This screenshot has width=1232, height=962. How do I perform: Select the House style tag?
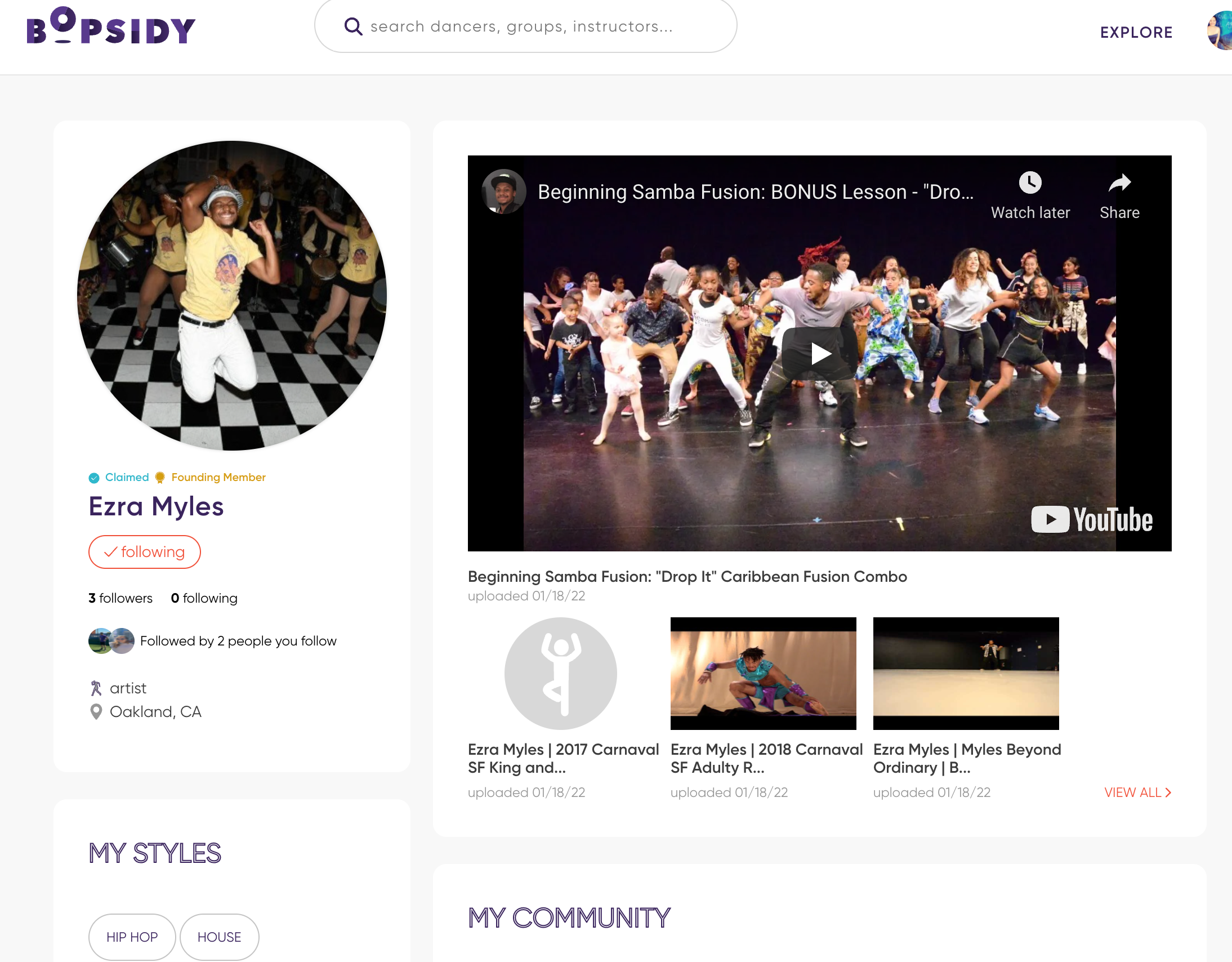[219, 937]
